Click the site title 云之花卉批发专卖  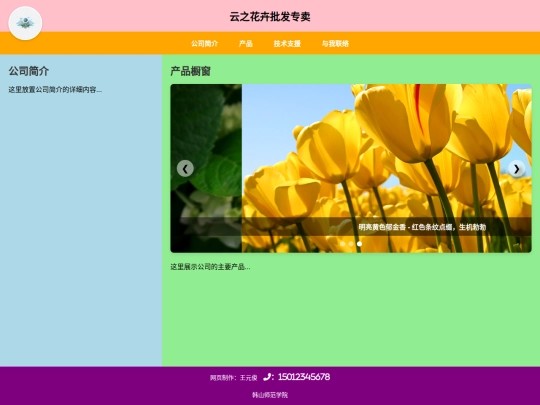click(270, 17)
